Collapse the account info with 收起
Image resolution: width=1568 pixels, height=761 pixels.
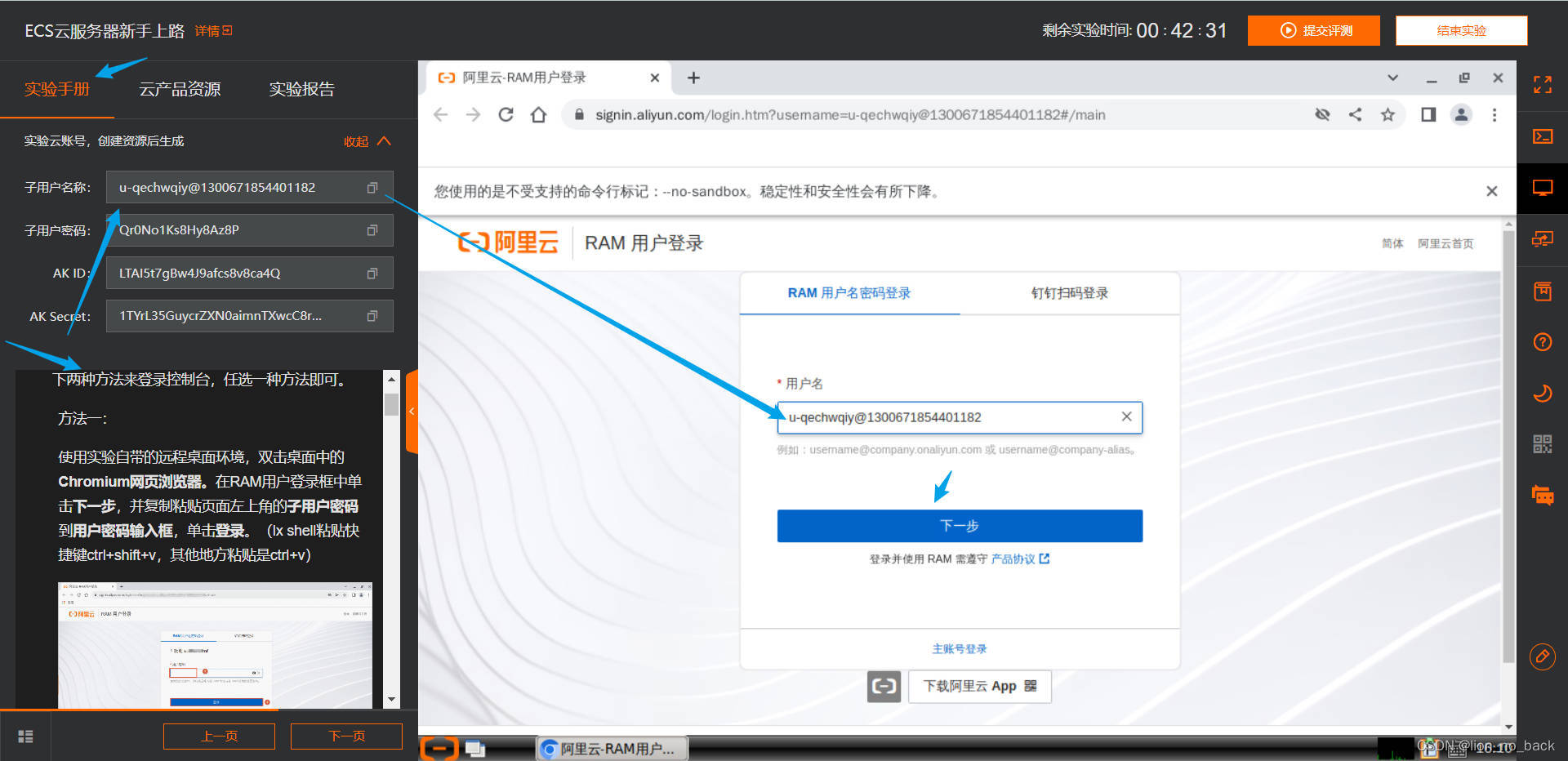coord(367,141)
